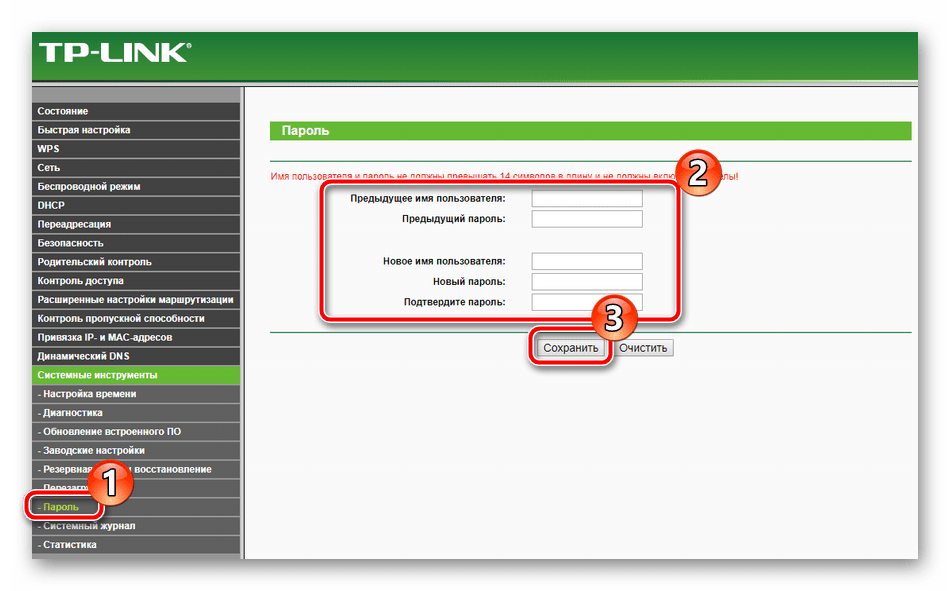This screenshot has height=591, width=950.
Task: Open Контроль пропускной способности
Action: [136, 318]
